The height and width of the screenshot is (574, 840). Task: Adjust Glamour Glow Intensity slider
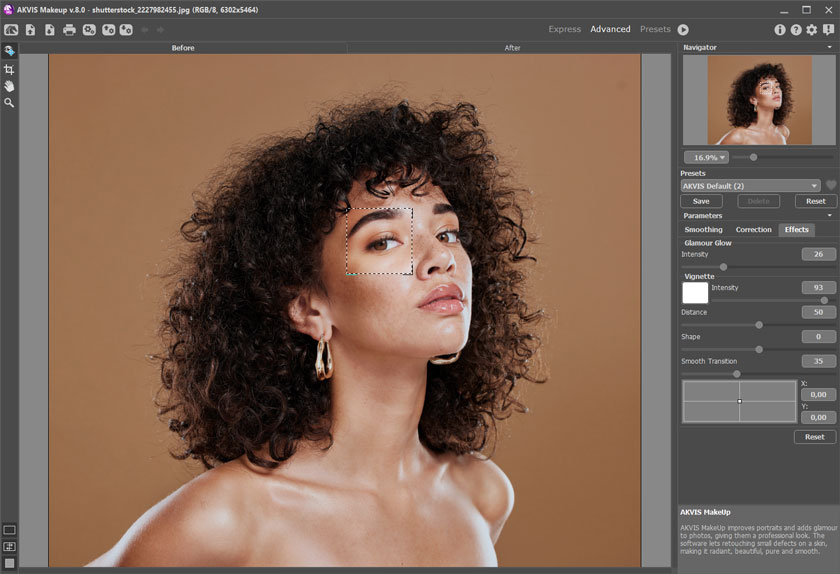click(x=758, y=267)
